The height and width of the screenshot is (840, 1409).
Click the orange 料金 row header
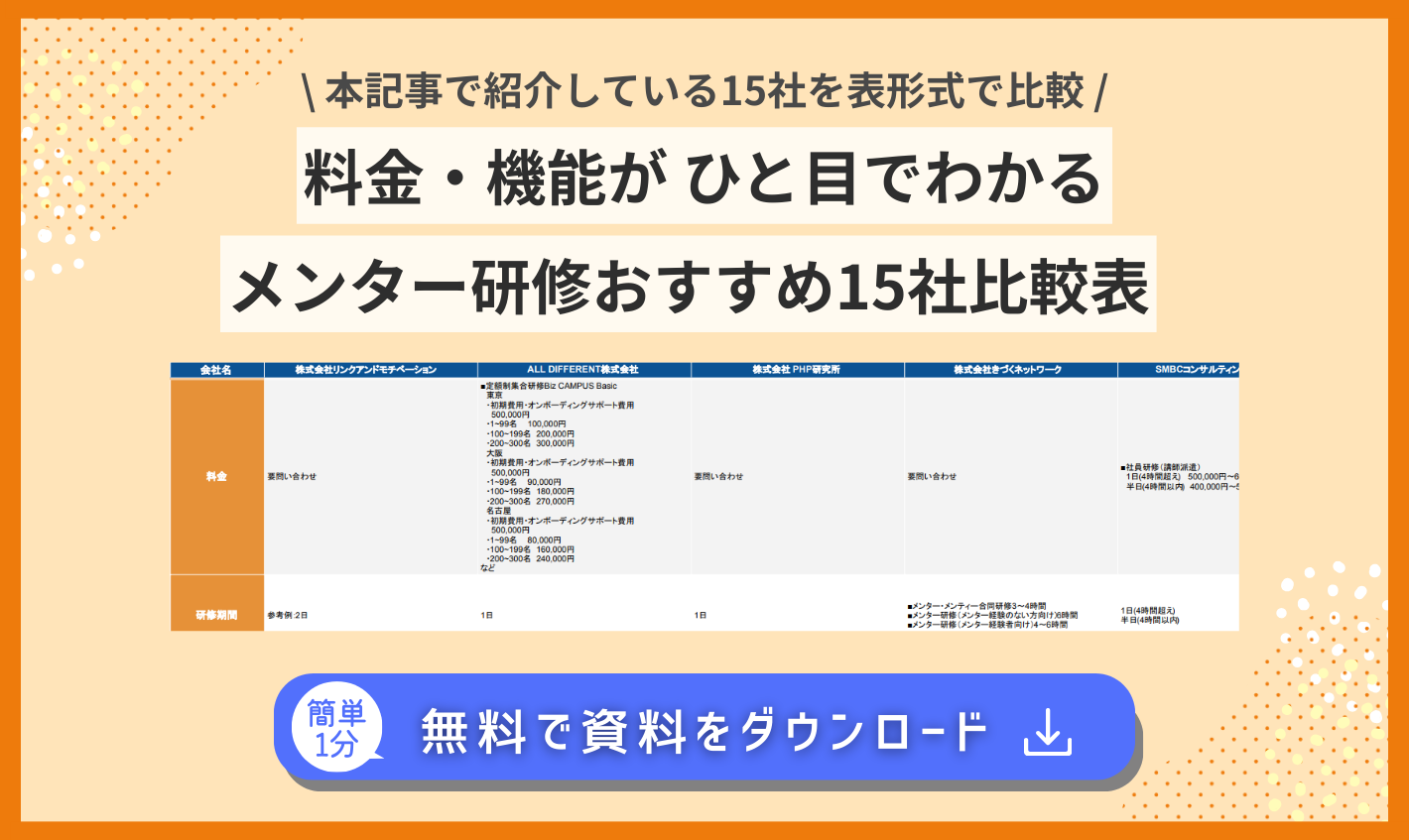[218, 476]
